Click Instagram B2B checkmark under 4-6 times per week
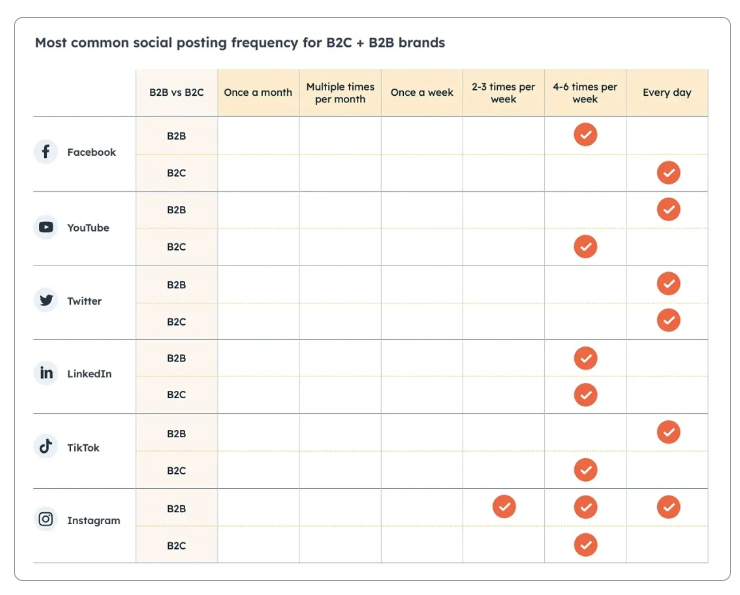This screenshot has height=595, width=740. pyautogui.click(x=585, y=507)
